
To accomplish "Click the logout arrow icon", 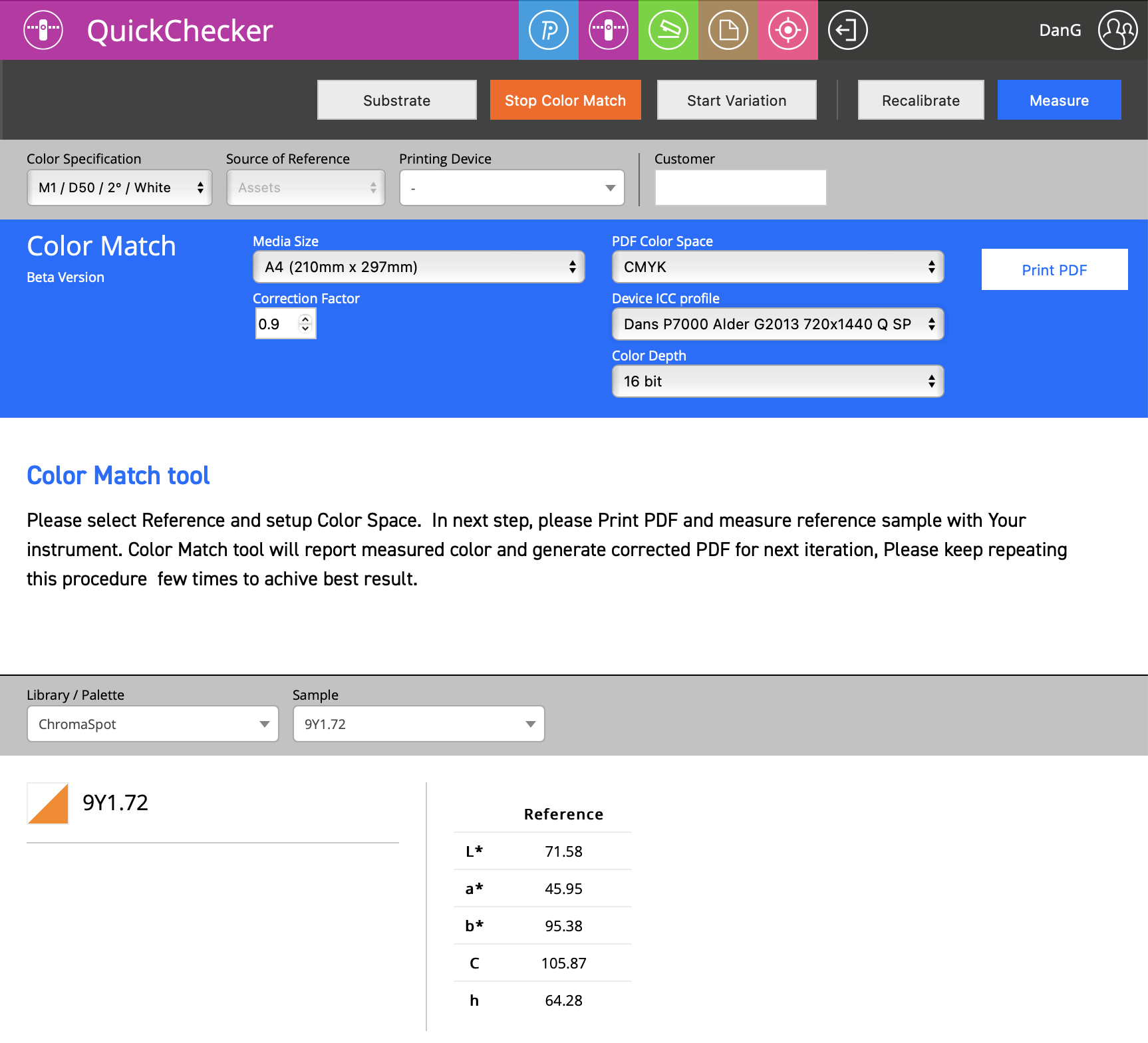I will (x=847, y=30).
